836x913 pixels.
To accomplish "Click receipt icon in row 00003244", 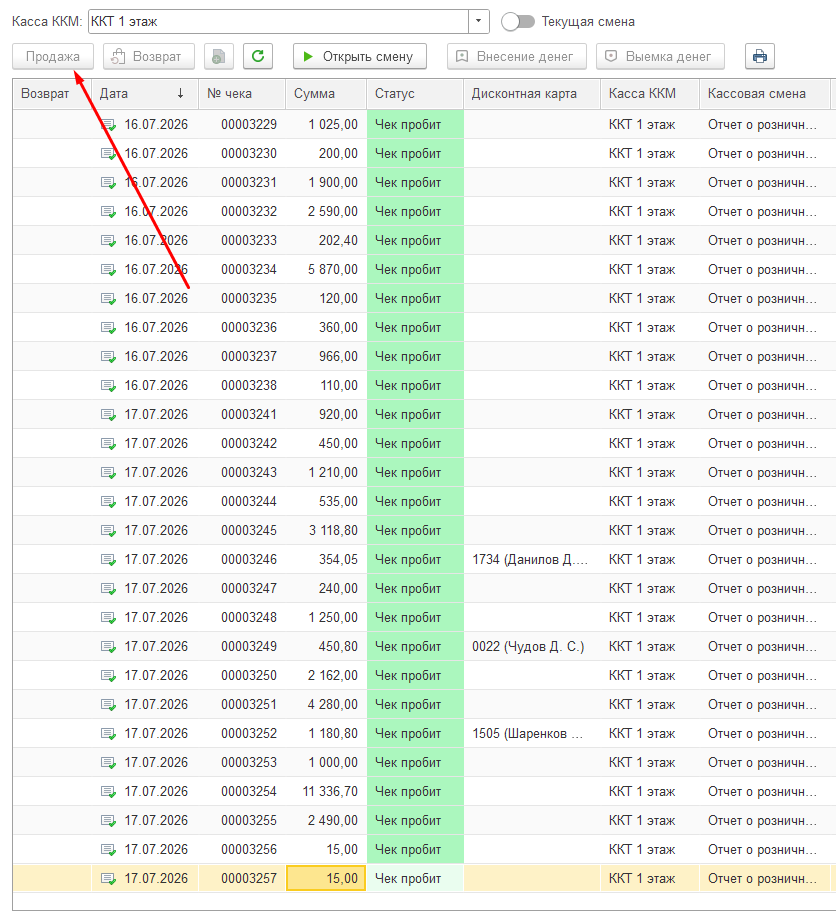I will coord(108,501).
